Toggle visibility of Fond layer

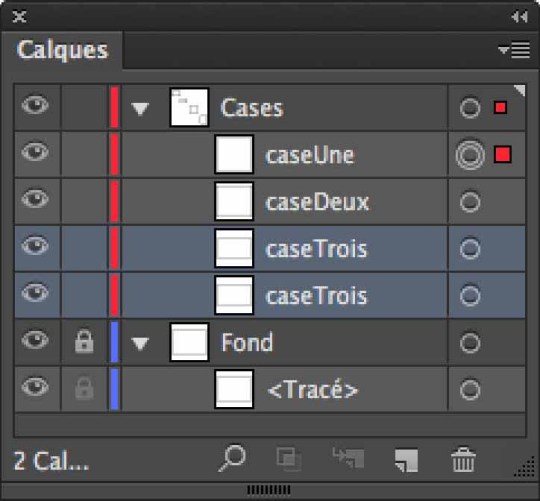[x=35, y=340]
